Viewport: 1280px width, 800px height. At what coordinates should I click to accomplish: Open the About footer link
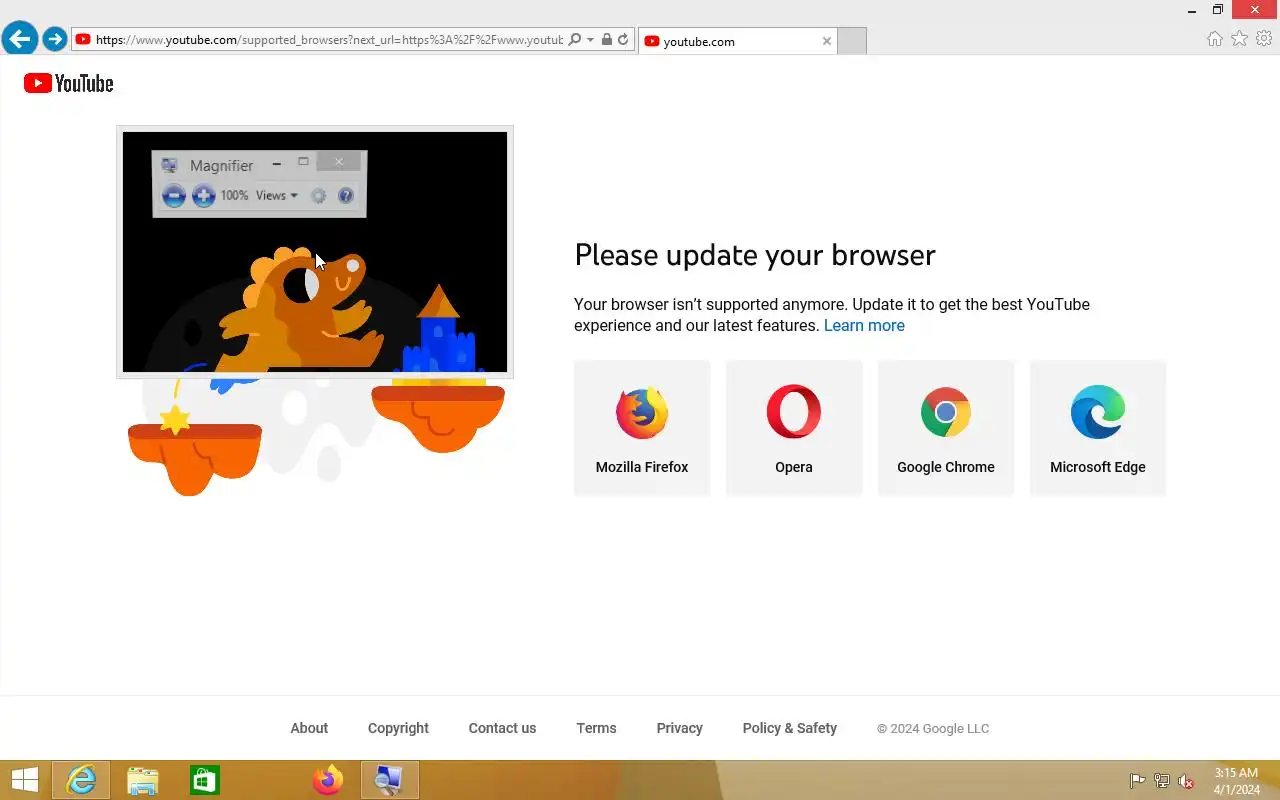coord(309,728)
